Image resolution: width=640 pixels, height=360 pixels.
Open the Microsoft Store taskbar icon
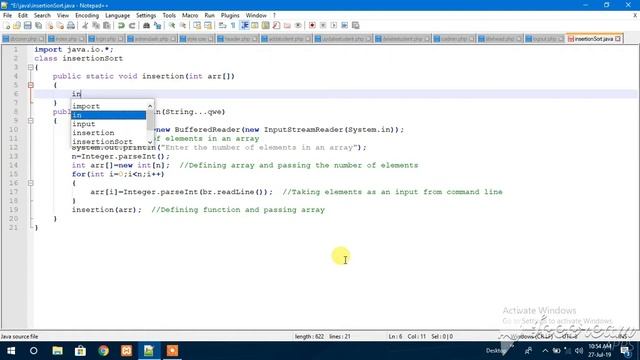(80, 351)
